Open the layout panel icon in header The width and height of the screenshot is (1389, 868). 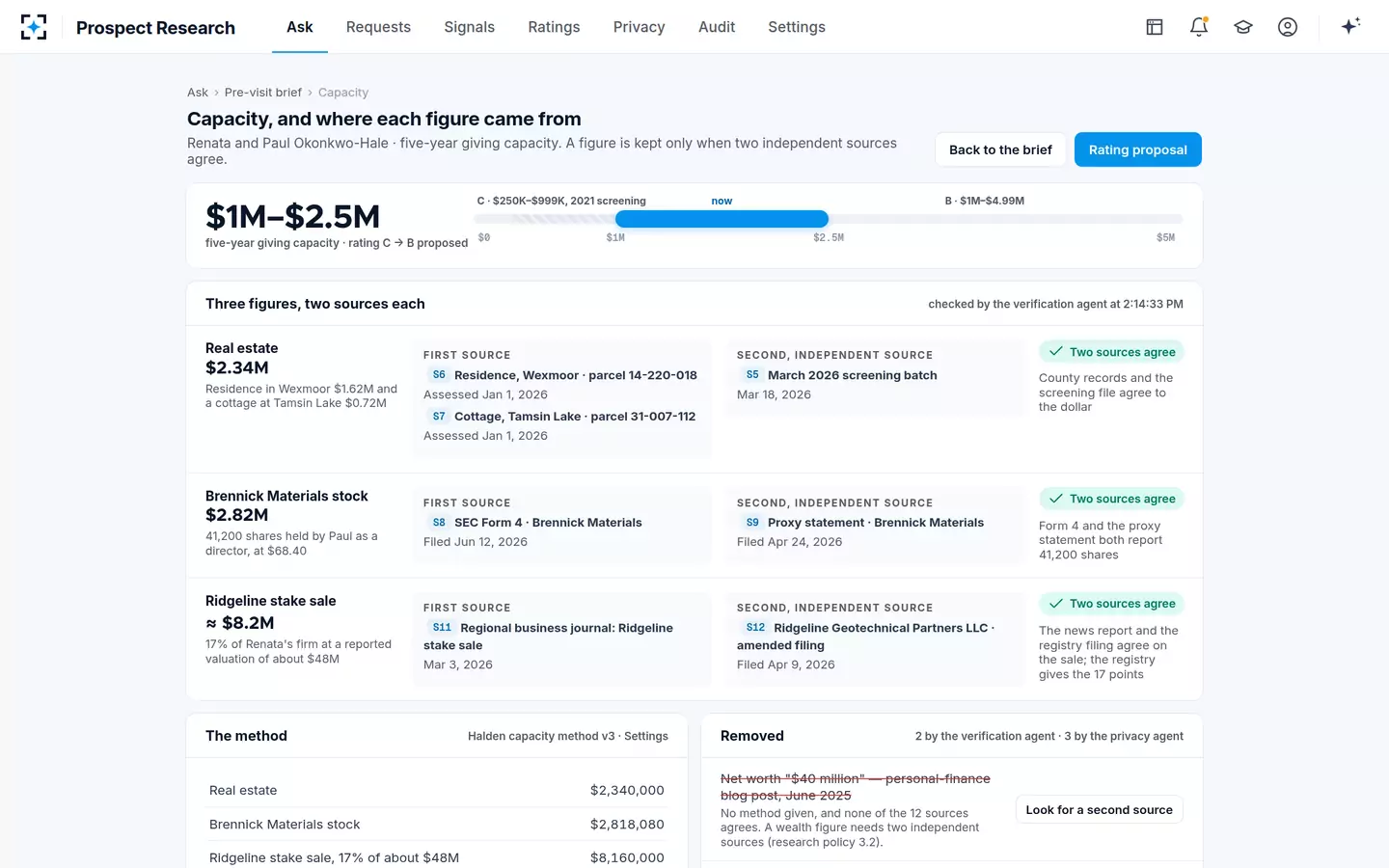1155,27
